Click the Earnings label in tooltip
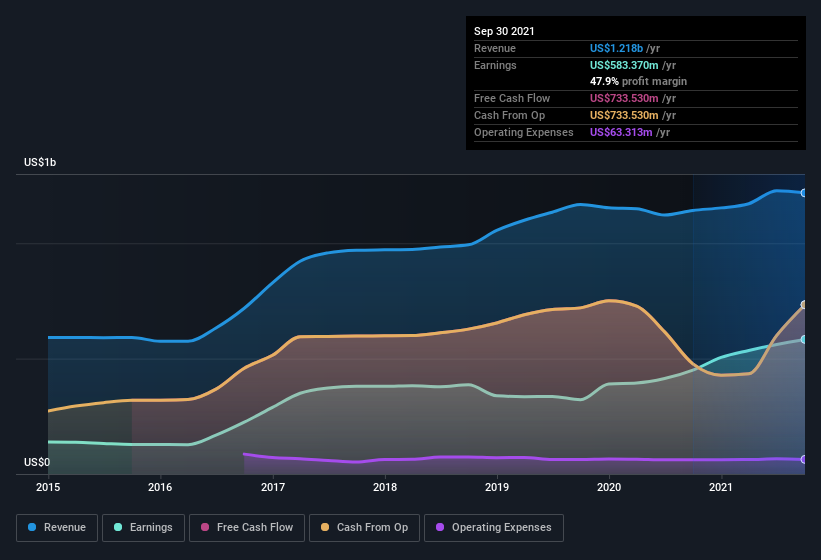This screenshot has height=560, width=821. coord(495,65)
